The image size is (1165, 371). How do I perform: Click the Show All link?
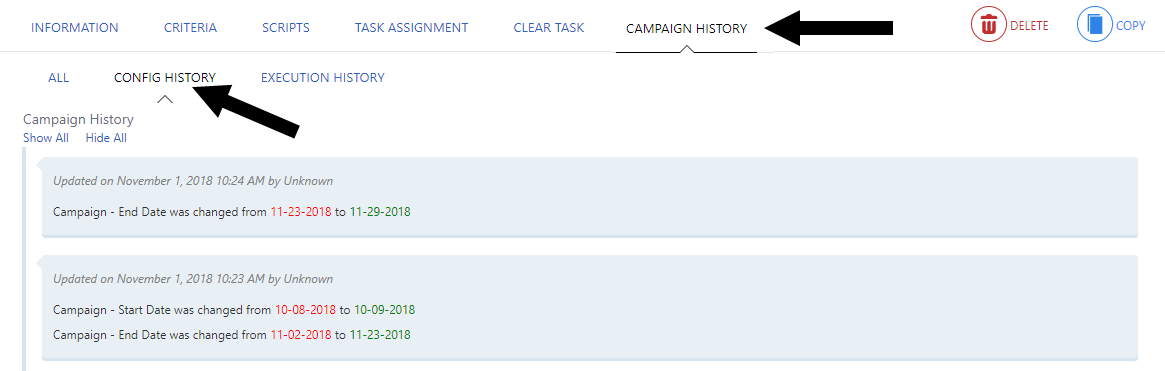[x=46, y=138]
